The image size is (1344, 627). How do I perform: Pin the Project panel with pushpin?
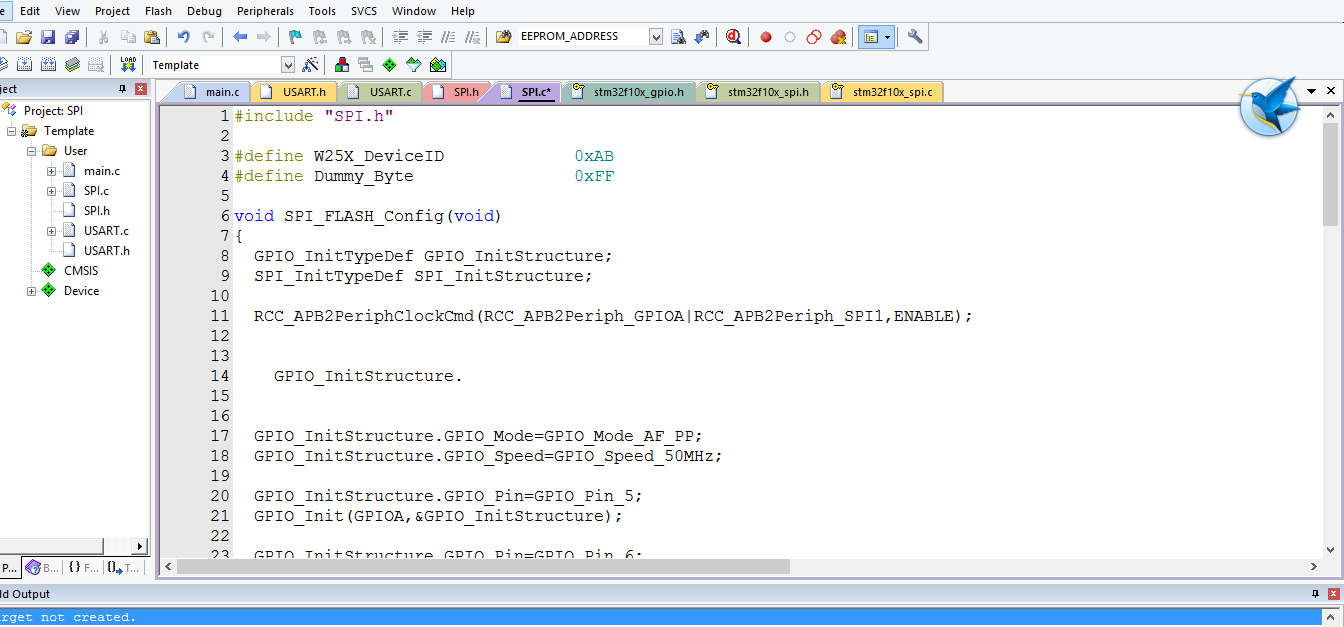[123, 89]
